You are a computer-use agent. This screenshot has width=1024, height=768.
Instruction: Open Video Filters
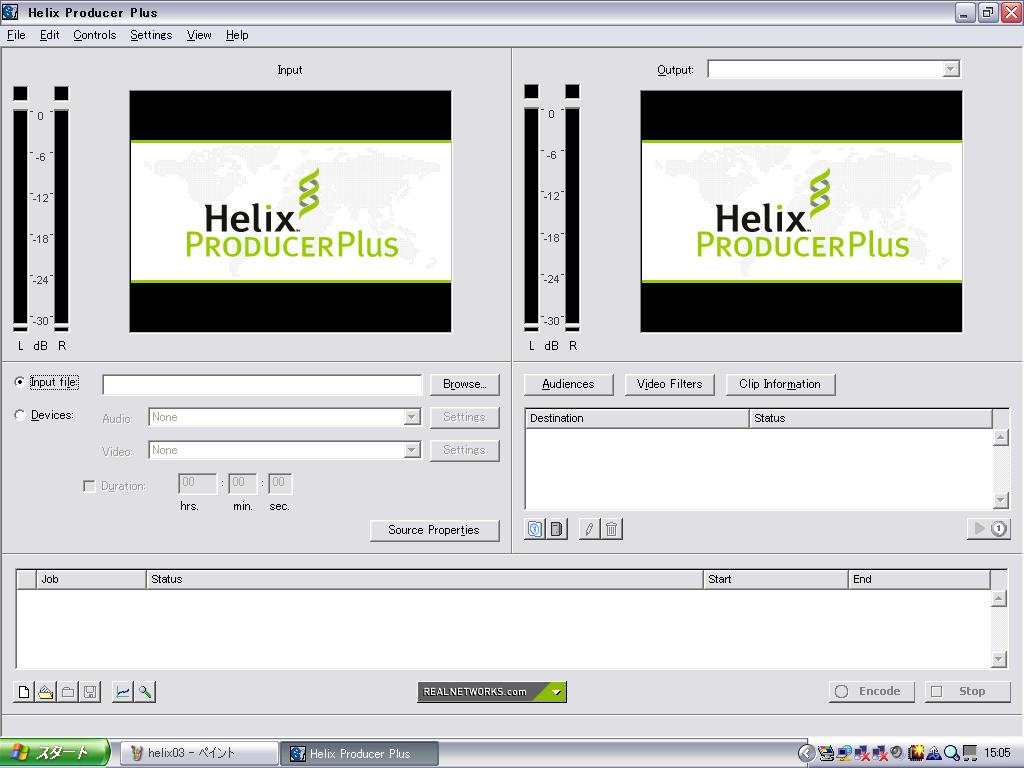pyautogui.click(x=669, y=384)
